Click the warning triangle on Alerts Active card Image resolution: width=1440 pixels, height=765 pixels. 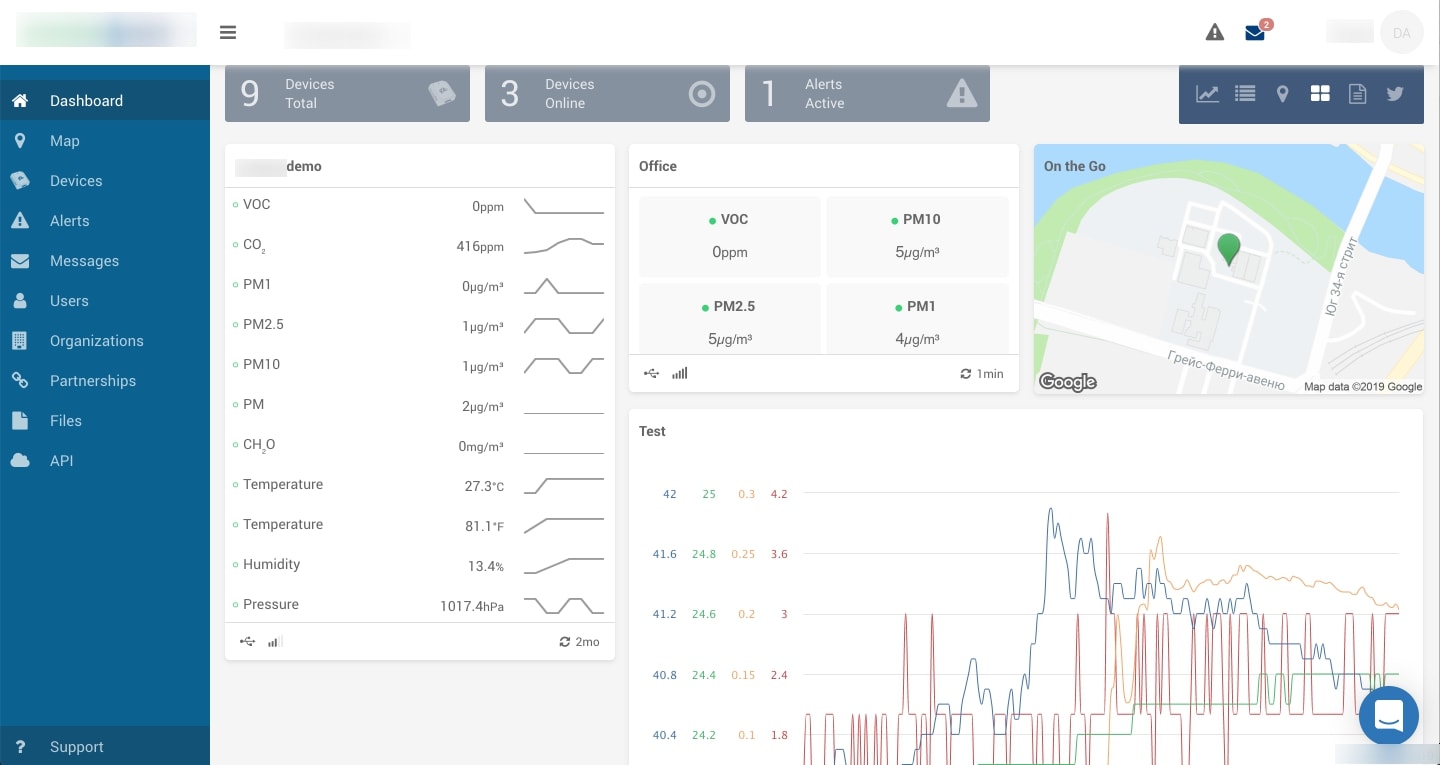pyautogui.click(x=962, y=94)
